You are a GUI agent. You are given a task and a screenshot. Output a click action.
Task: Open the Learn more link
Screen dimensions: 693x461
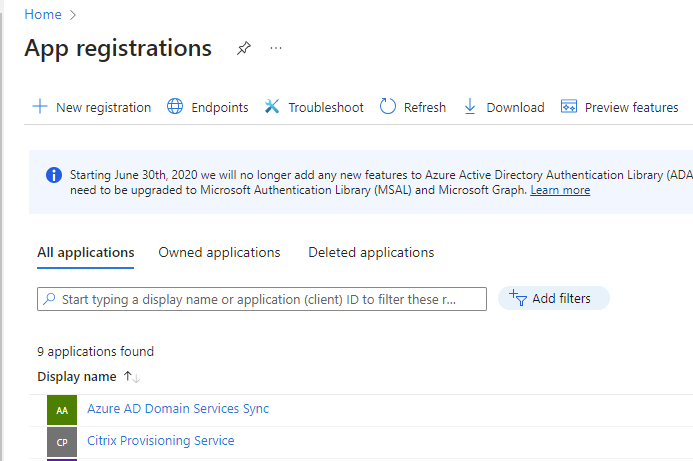pos(560,190)
